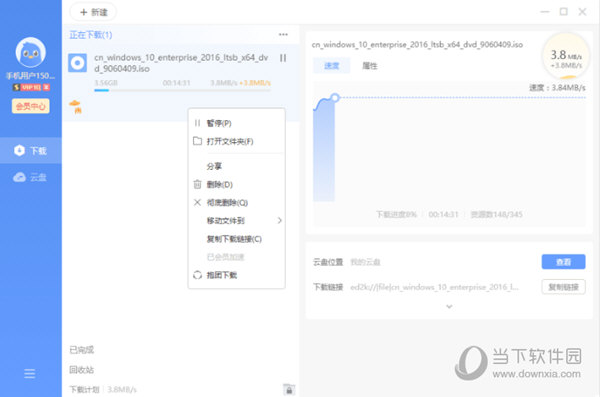Click the ISO disc file icon

coord(78,63)
